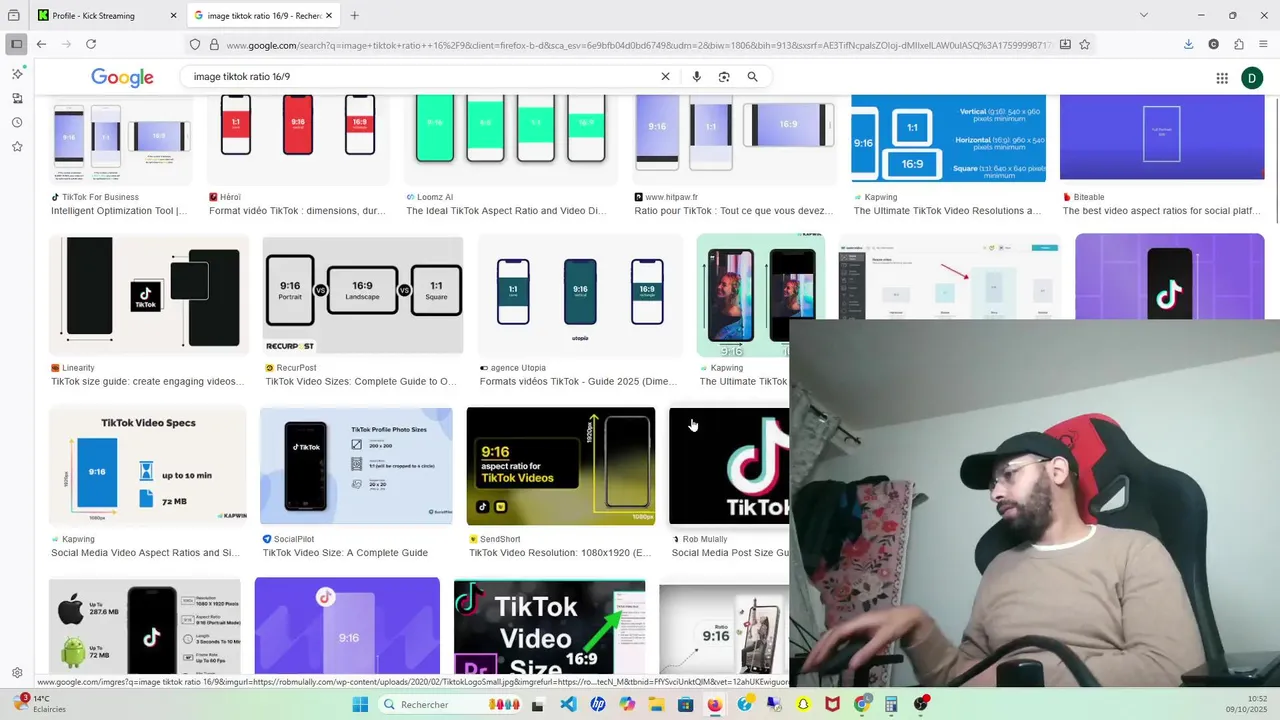The width and height of the screenshot is (1280, 720).
Task: Open the Firefox application hamburger menu
Action: pos(1264,44)
